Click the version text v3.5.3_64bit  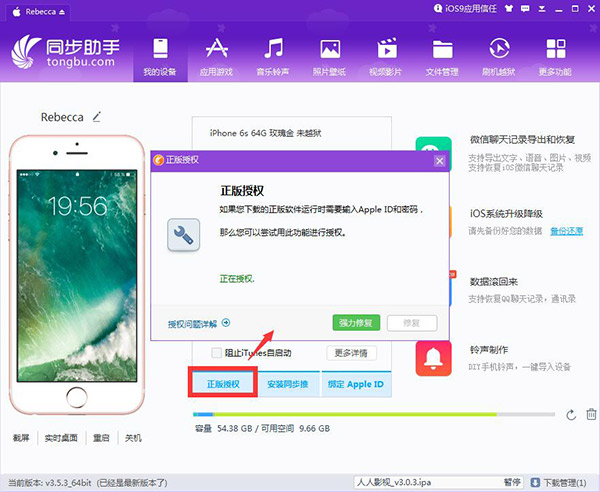point(68,483)
